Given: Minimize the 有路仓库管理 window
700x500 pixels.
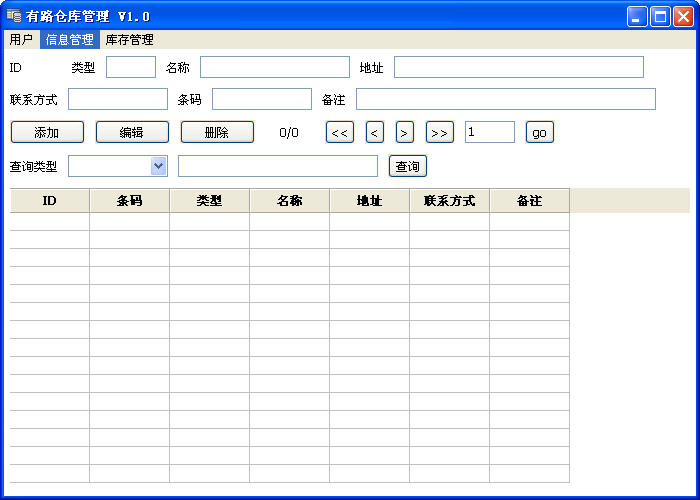Looking at the screenshot, I should pyautogui.click(x=637, y=17).
